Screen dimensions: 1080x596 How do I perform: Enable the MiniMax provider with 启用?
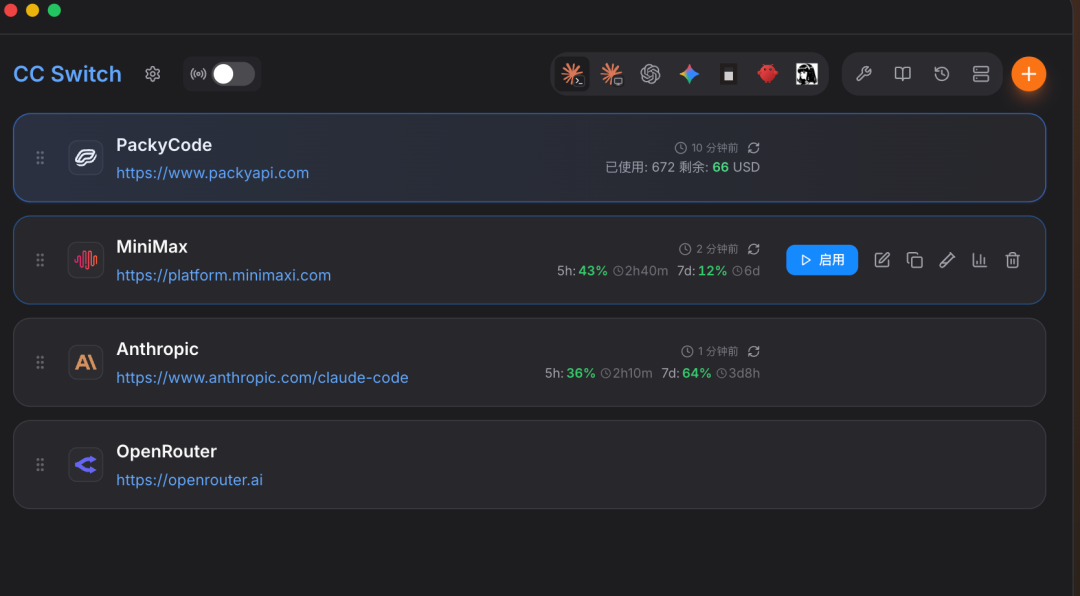(x=822, y=260)
